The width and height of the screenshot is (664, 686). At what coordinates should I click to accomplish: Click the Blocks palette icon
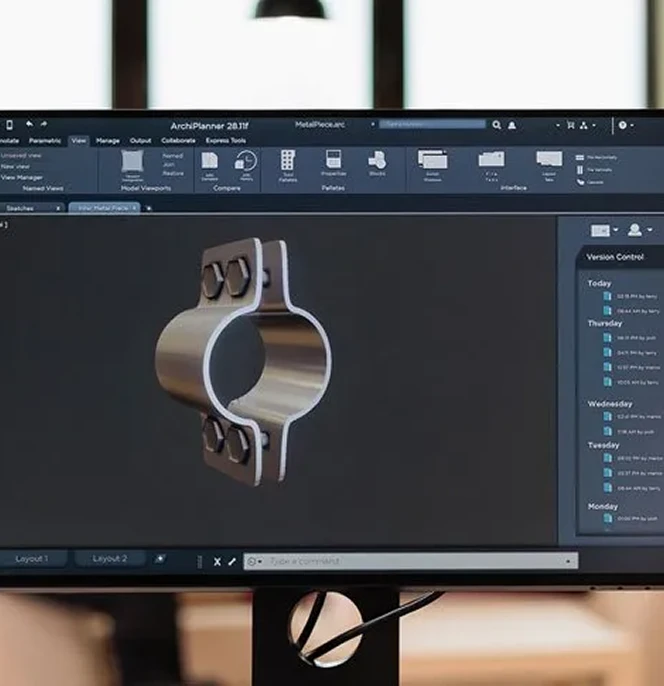coord(377,164)
